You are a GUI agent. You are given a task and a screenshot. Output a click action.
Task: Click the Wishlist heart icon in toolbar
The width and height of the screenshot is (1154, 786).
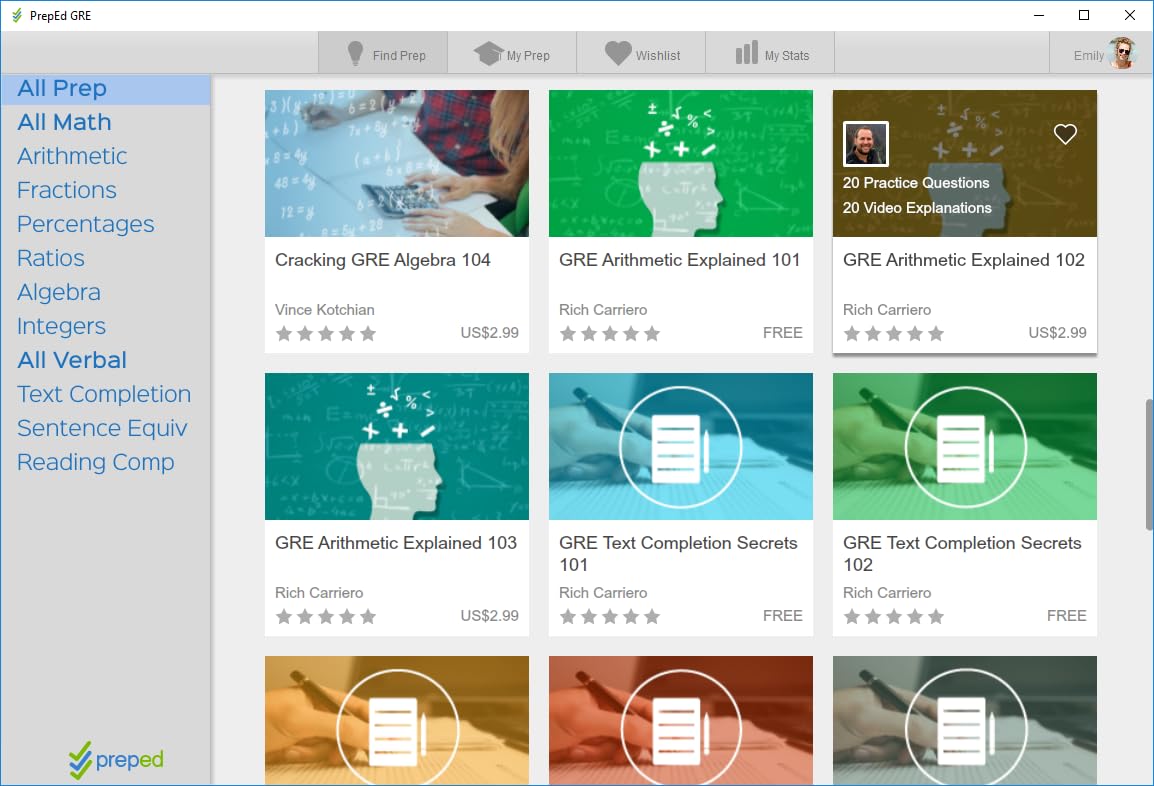[x=618, y=54]
